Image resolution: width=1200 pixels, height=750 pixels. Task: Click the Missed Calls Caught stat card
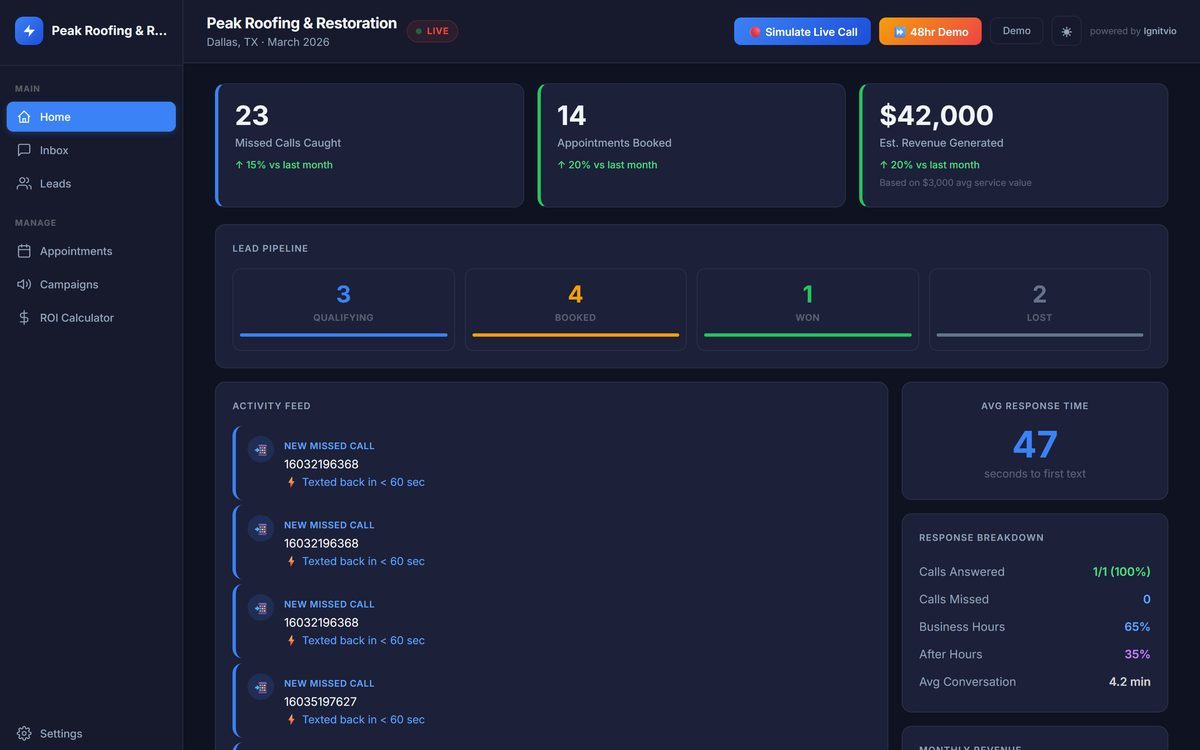(369, 145)
